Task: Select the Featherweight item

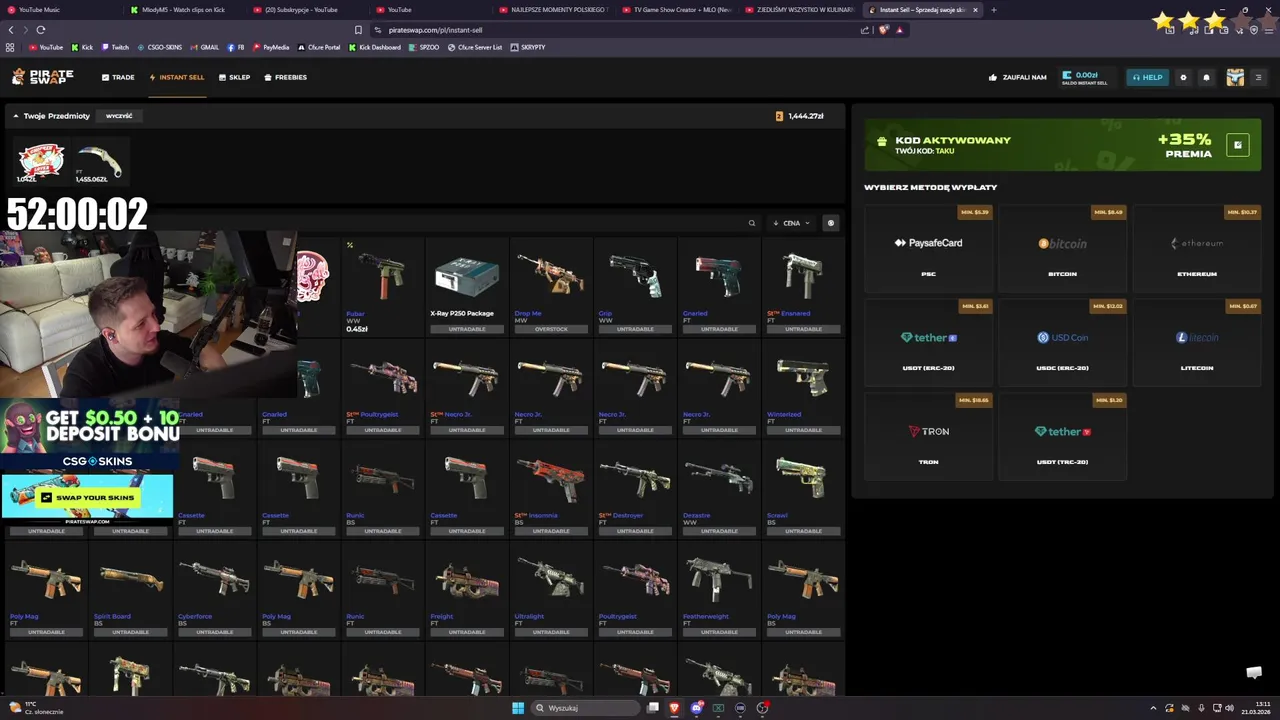Action: click(718, 590)
